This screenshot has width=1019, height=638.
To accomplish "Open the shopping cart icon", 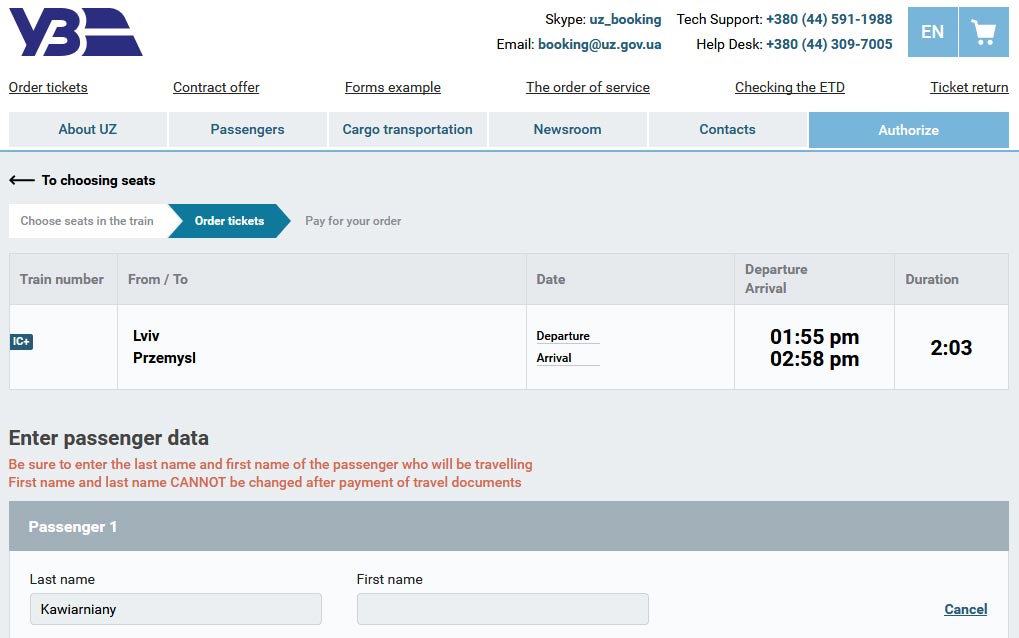I will [984, 32].
